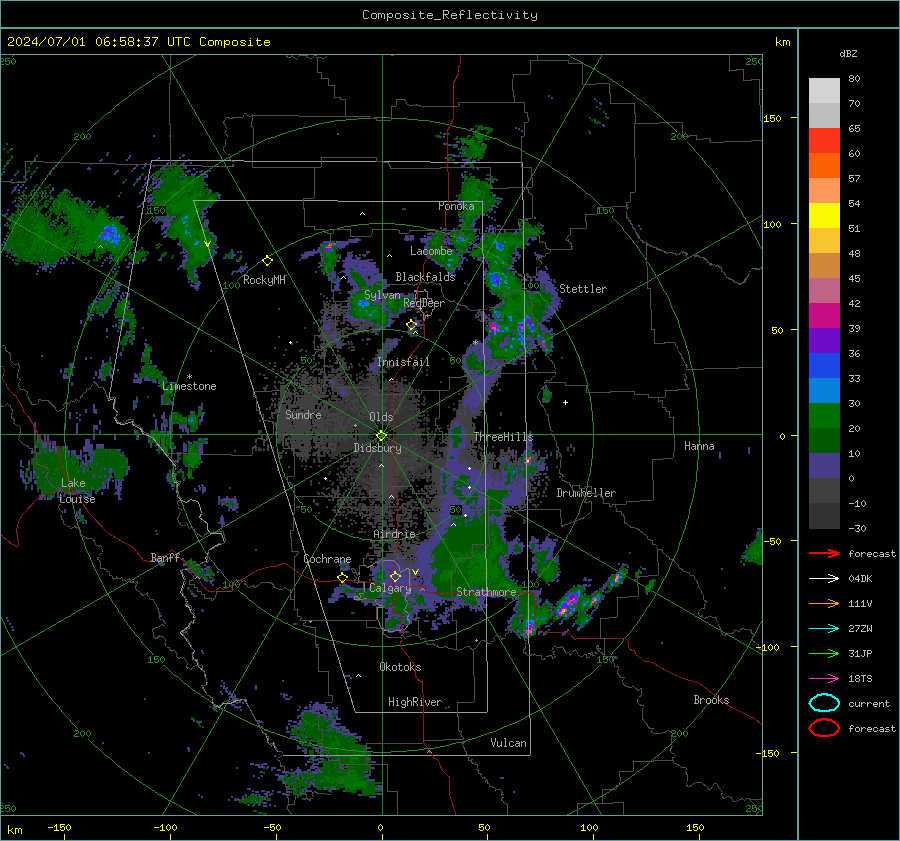Click the ThreeHills town label
Screen dimensions: 900x841
coord(503,437)
